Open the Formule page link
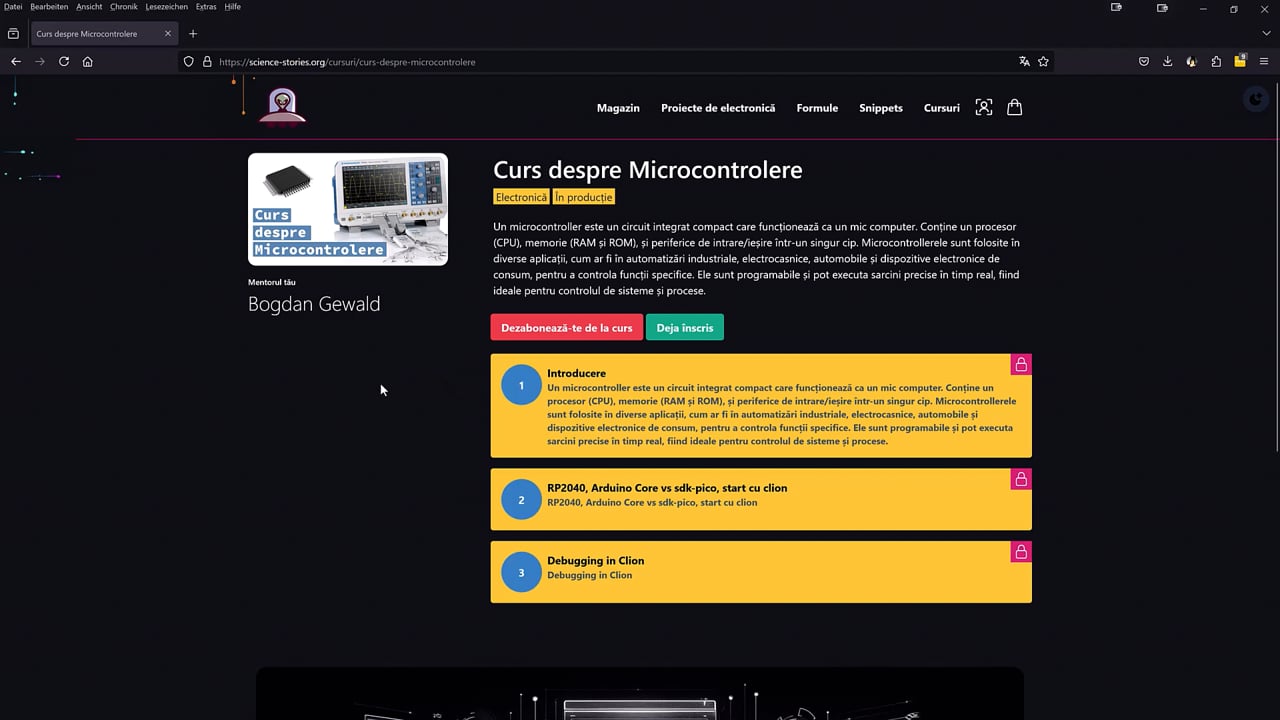This screenshot has height=720, width=1280. [x=817, y=108]
